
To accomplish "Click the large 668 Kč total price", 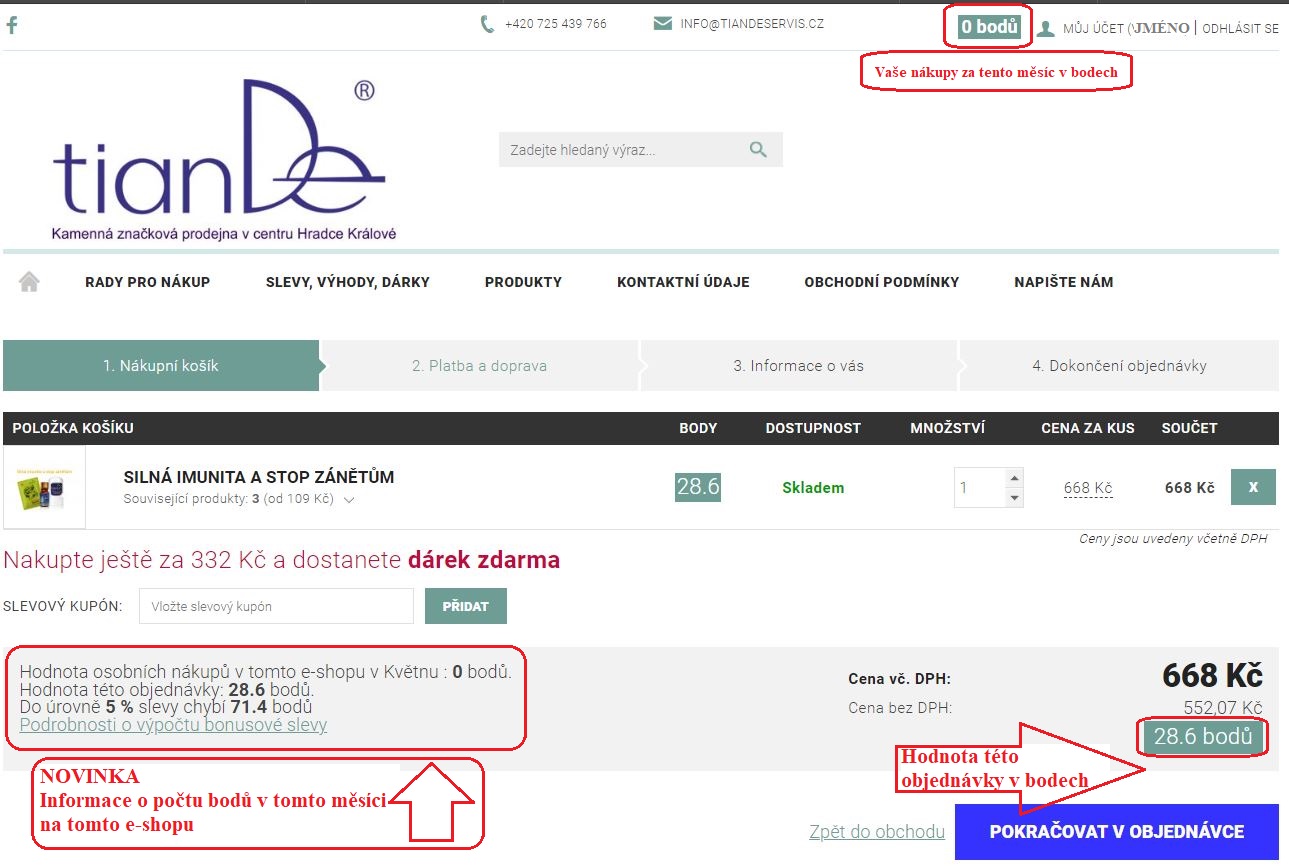I will coord(1212,675).
